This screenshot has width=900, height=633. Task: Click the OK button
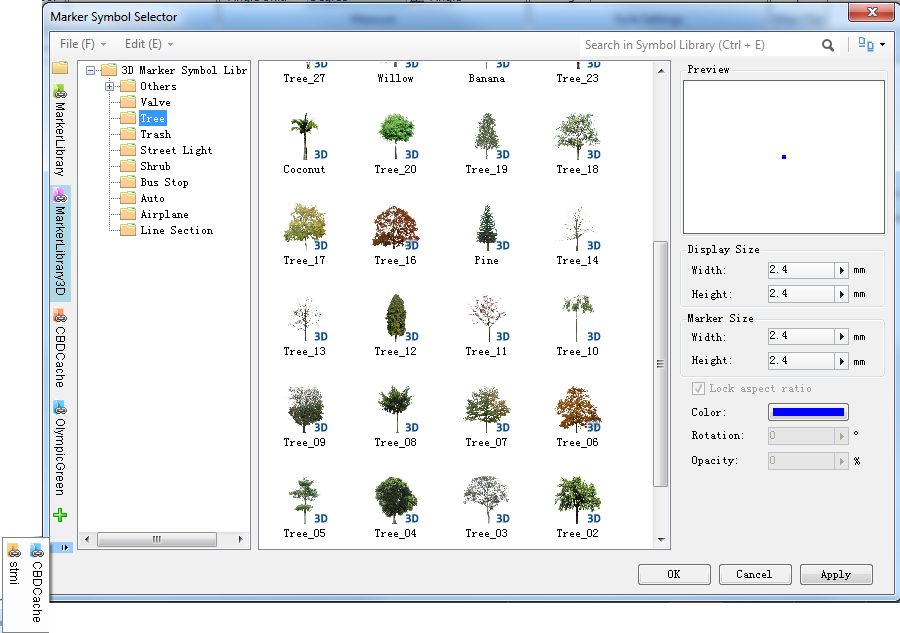point(673,574)
